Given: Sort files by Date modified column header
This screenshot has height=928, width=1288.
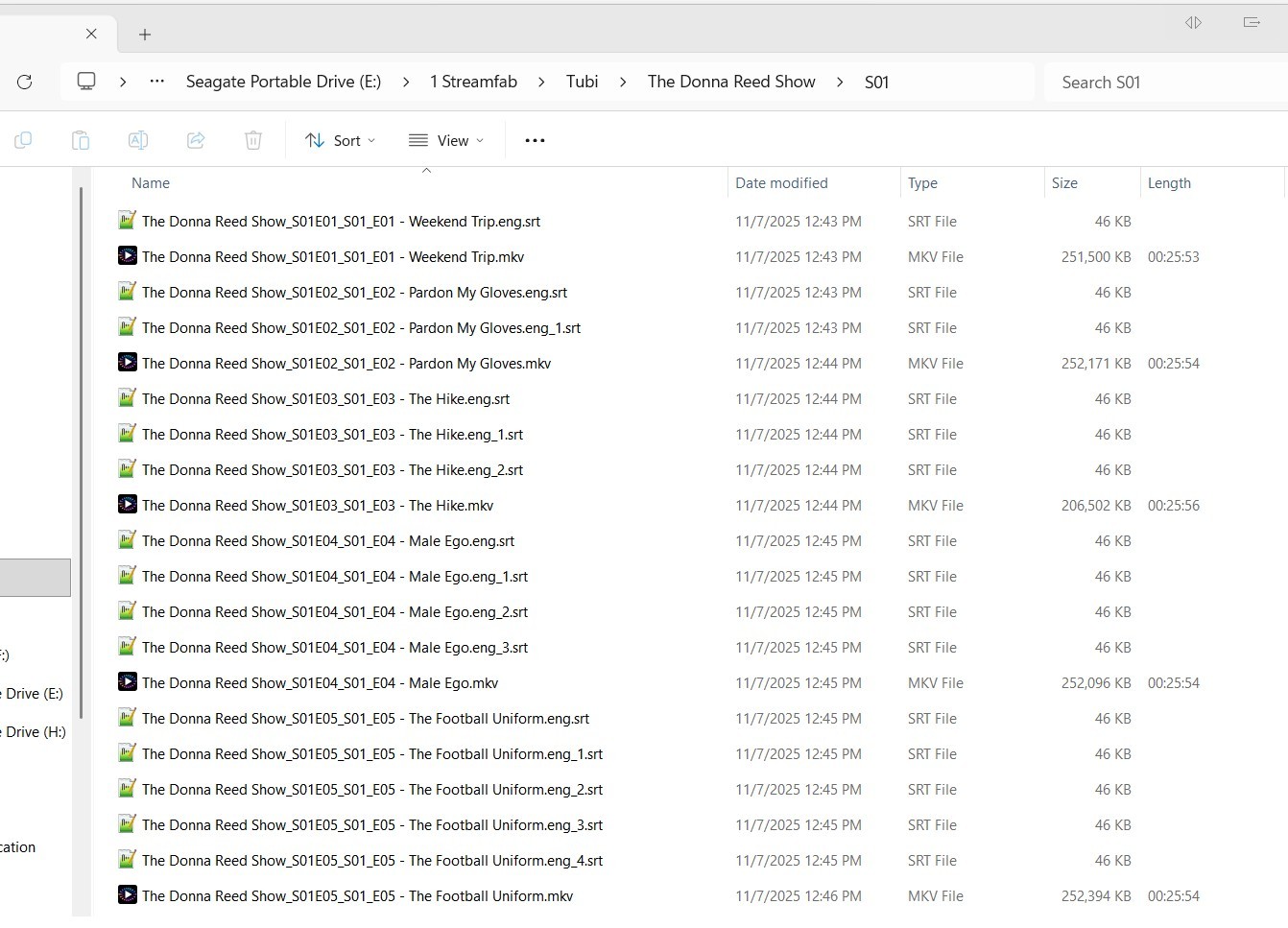Looking at the screenshot, I should (x=781, y=183).
